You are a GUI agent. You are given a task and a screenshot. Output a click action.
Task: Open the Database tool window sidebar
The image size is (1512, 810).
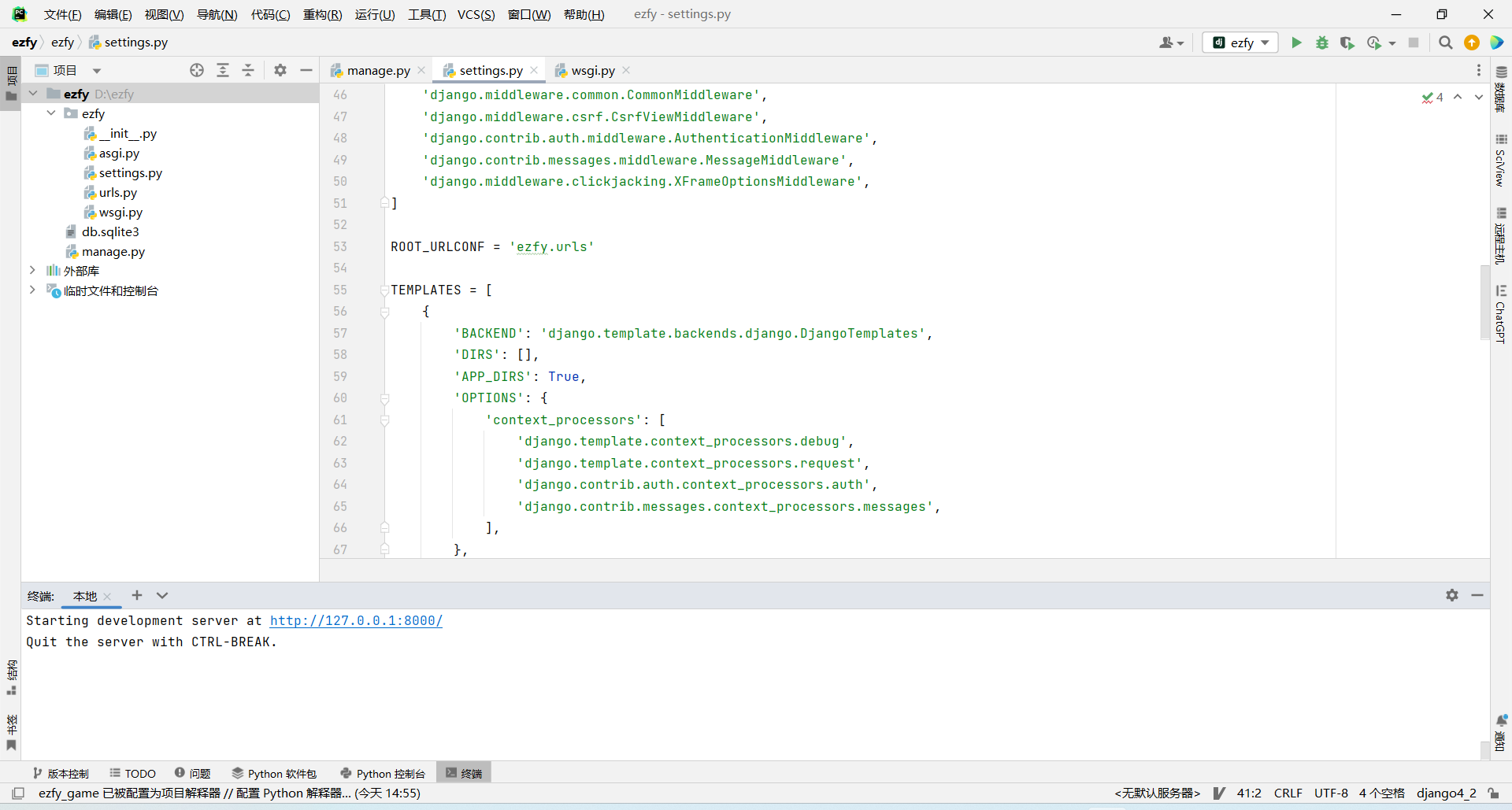[x=1501, y=88]
